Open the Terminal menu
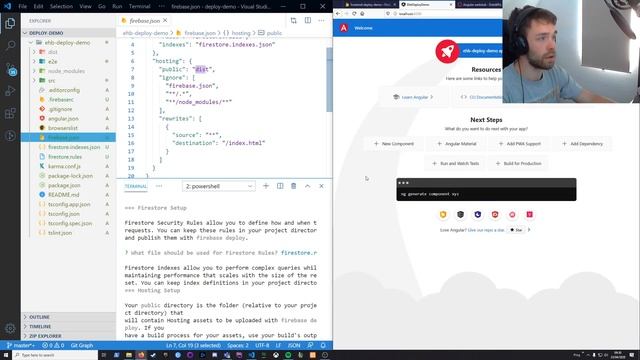The width and height of the screenshot is (640, 360). (140, 7)
